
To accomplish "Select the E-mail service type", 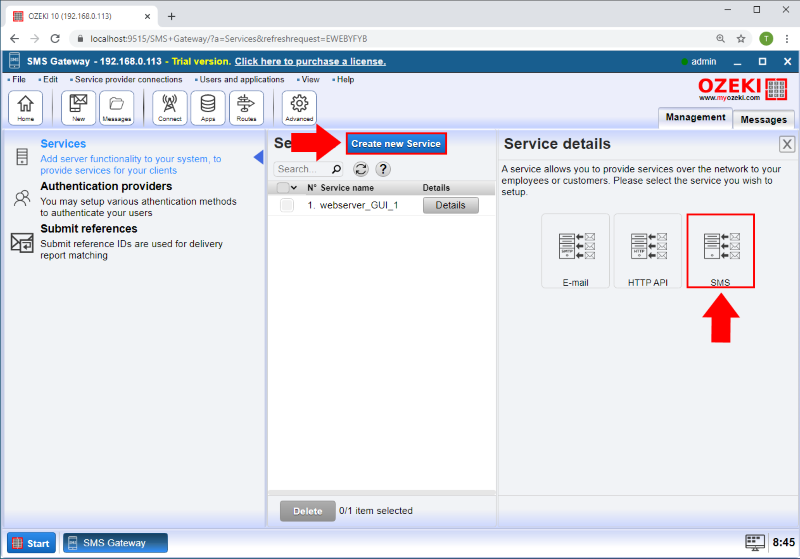I will coord(576,251).
